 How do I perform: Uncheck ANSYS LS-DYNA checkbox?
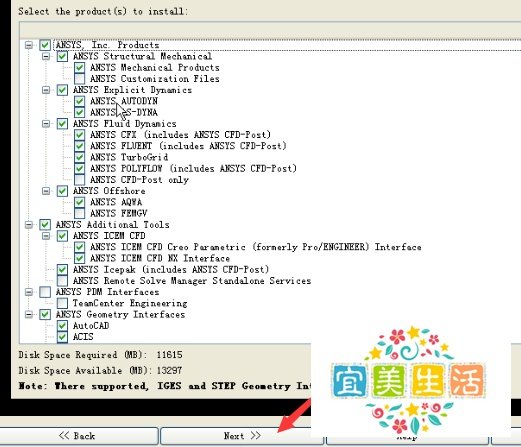(79, 112)
